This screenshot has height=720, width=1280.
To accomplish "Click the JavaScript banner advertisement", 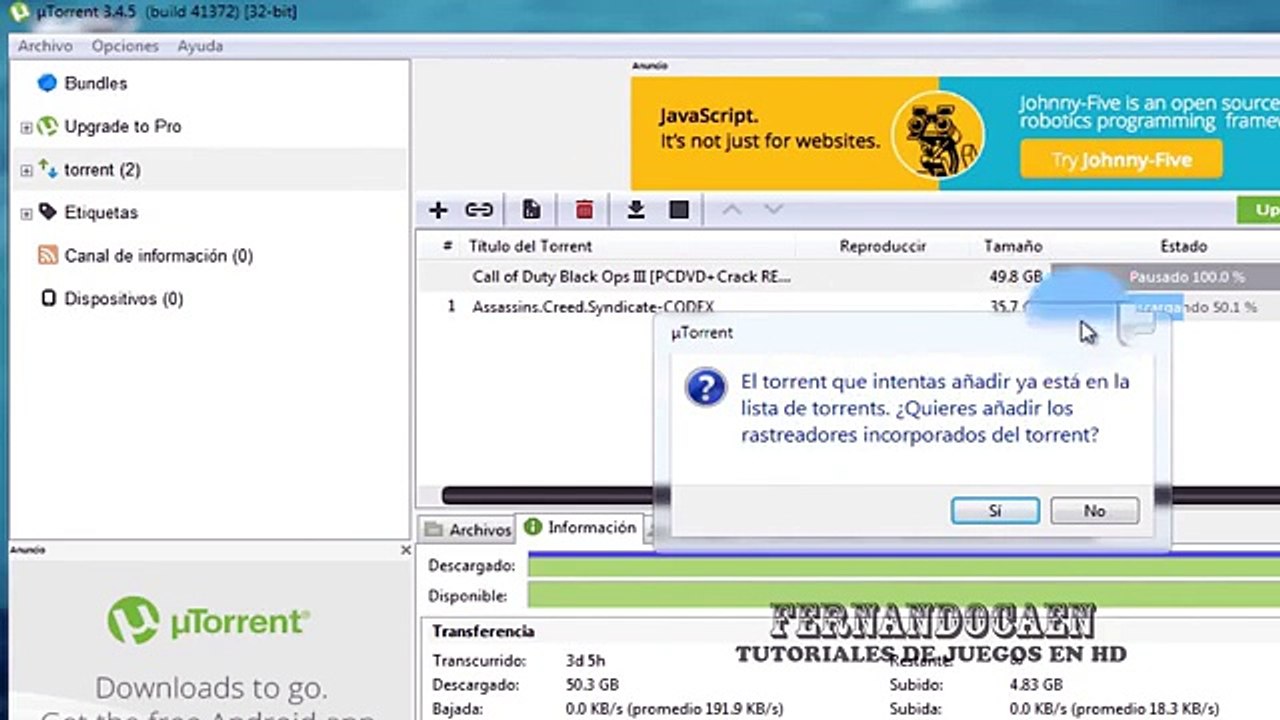I will pyautogui.click(x=955, y=134).
